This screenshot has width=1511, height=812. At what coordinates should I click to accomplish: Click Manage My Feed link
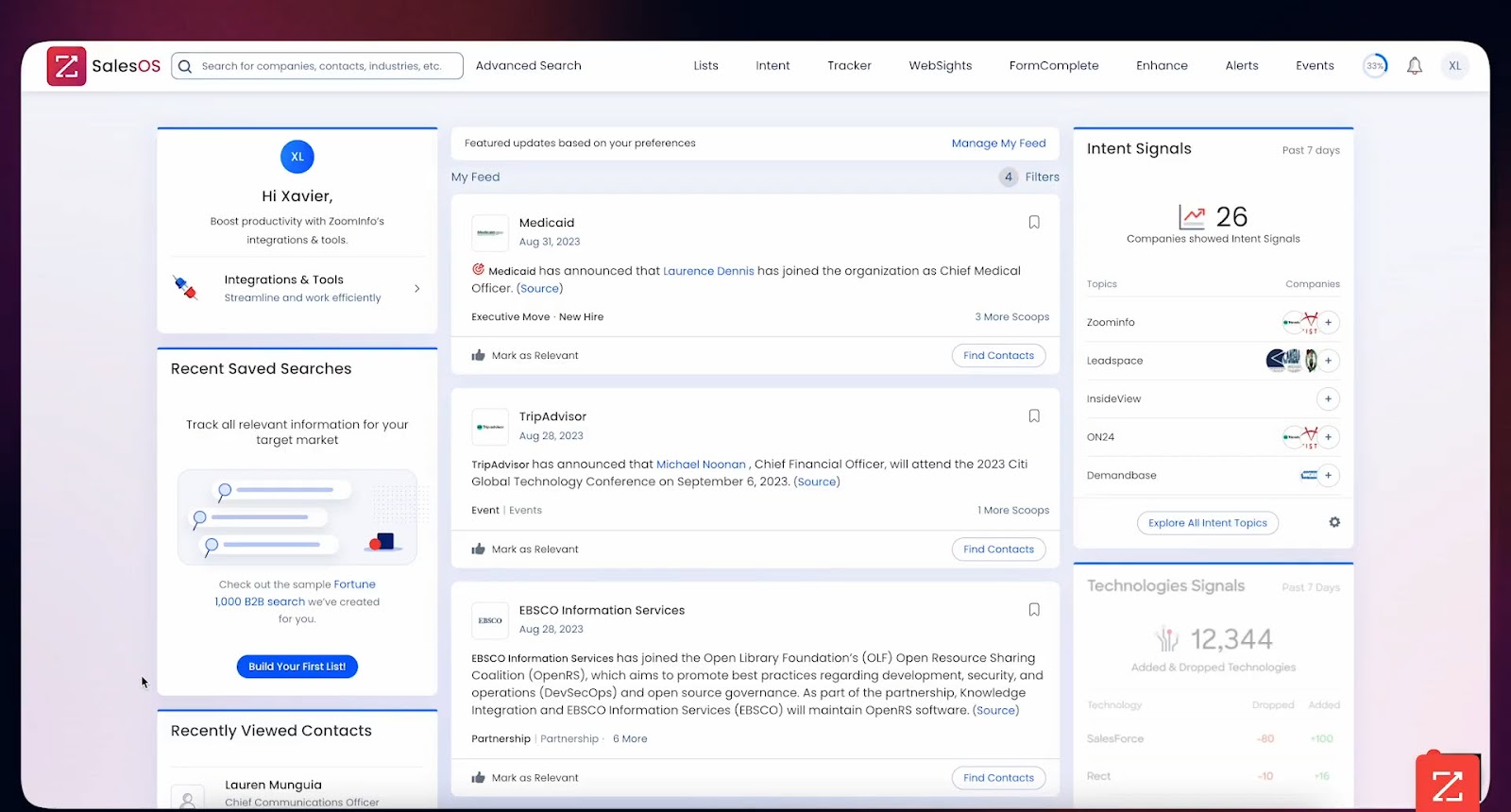coord(999,144)
